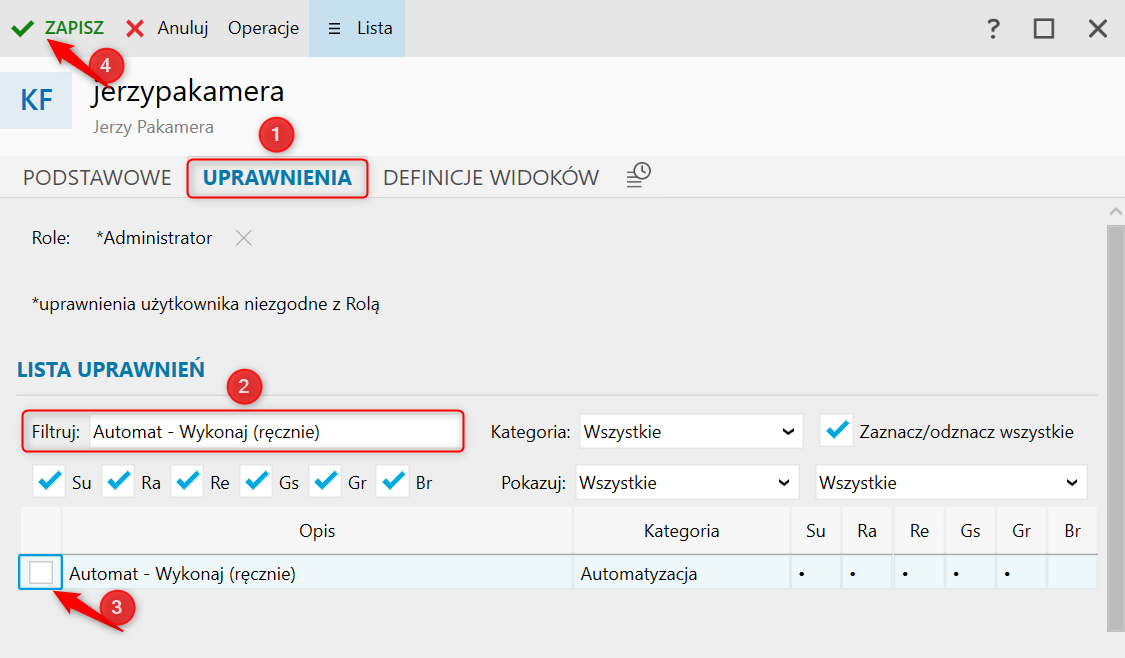1125x658 pixels.
Task: Click the Gs column header
Action: pos(970,531)
